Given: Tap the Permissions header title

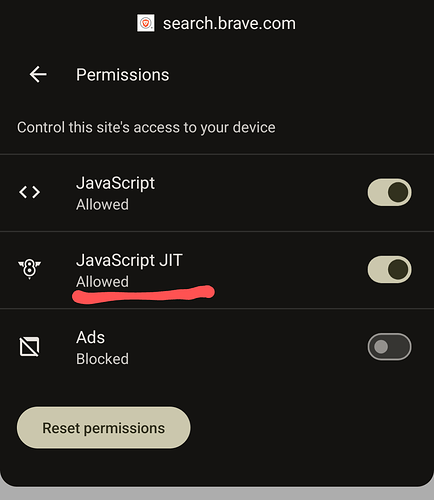Looking at the screenshot, I should click(x=123, y=75).
